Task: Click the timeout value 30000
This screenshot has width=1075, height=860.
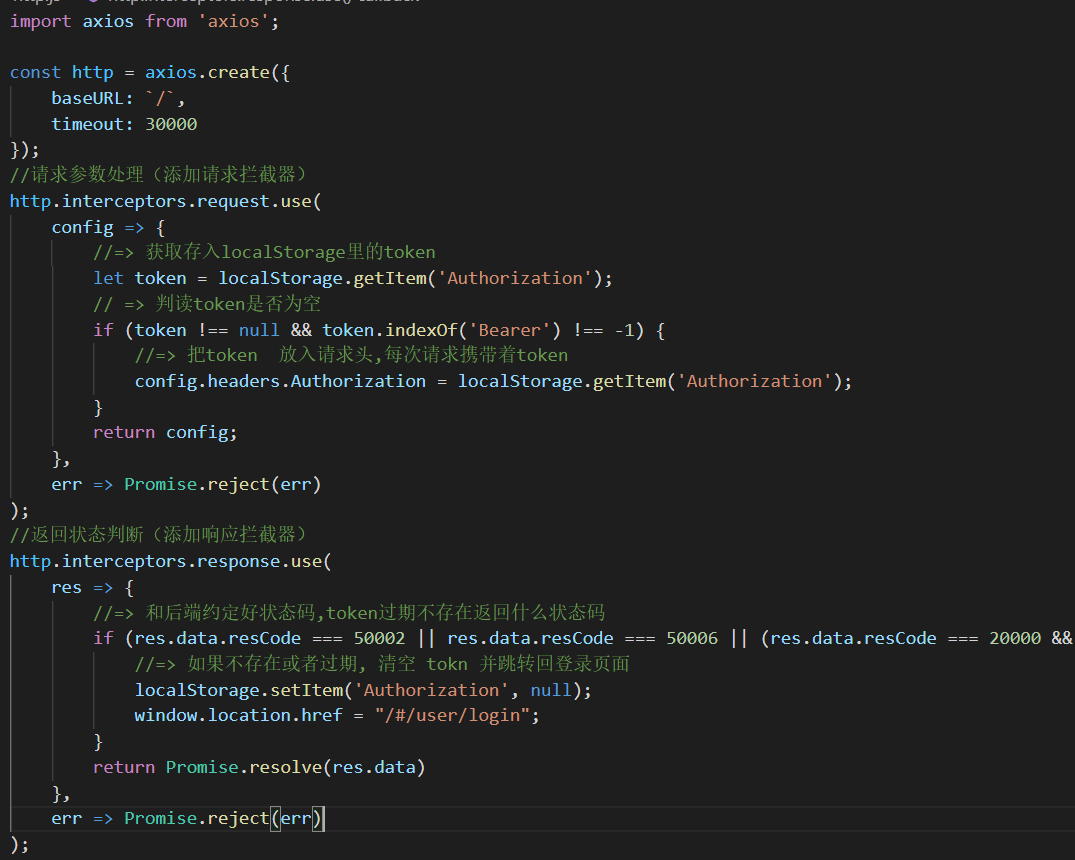Action: (171, 124)
